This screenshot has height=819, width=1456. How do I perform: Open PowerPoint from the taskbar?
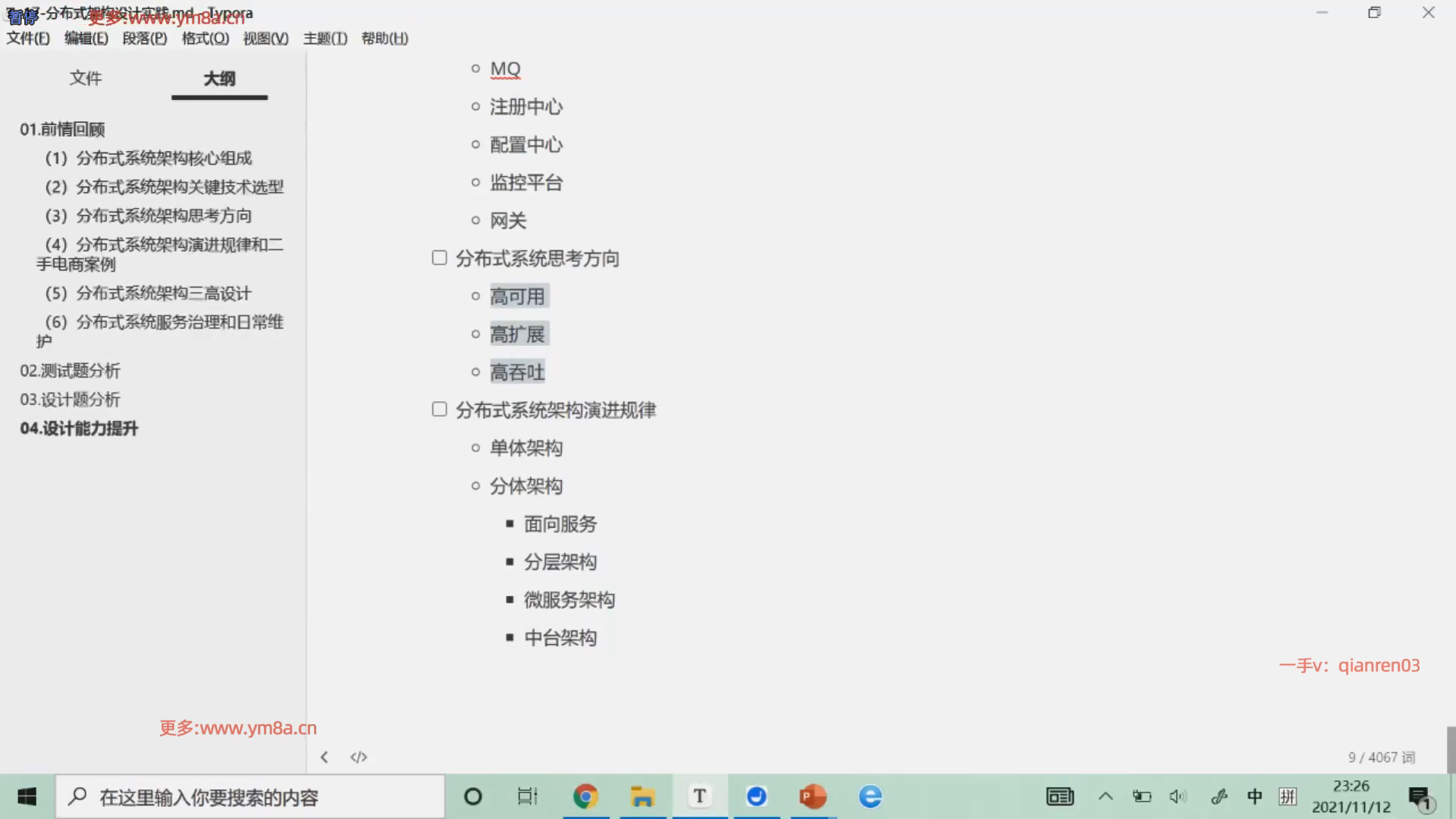[x=813, y=796]
